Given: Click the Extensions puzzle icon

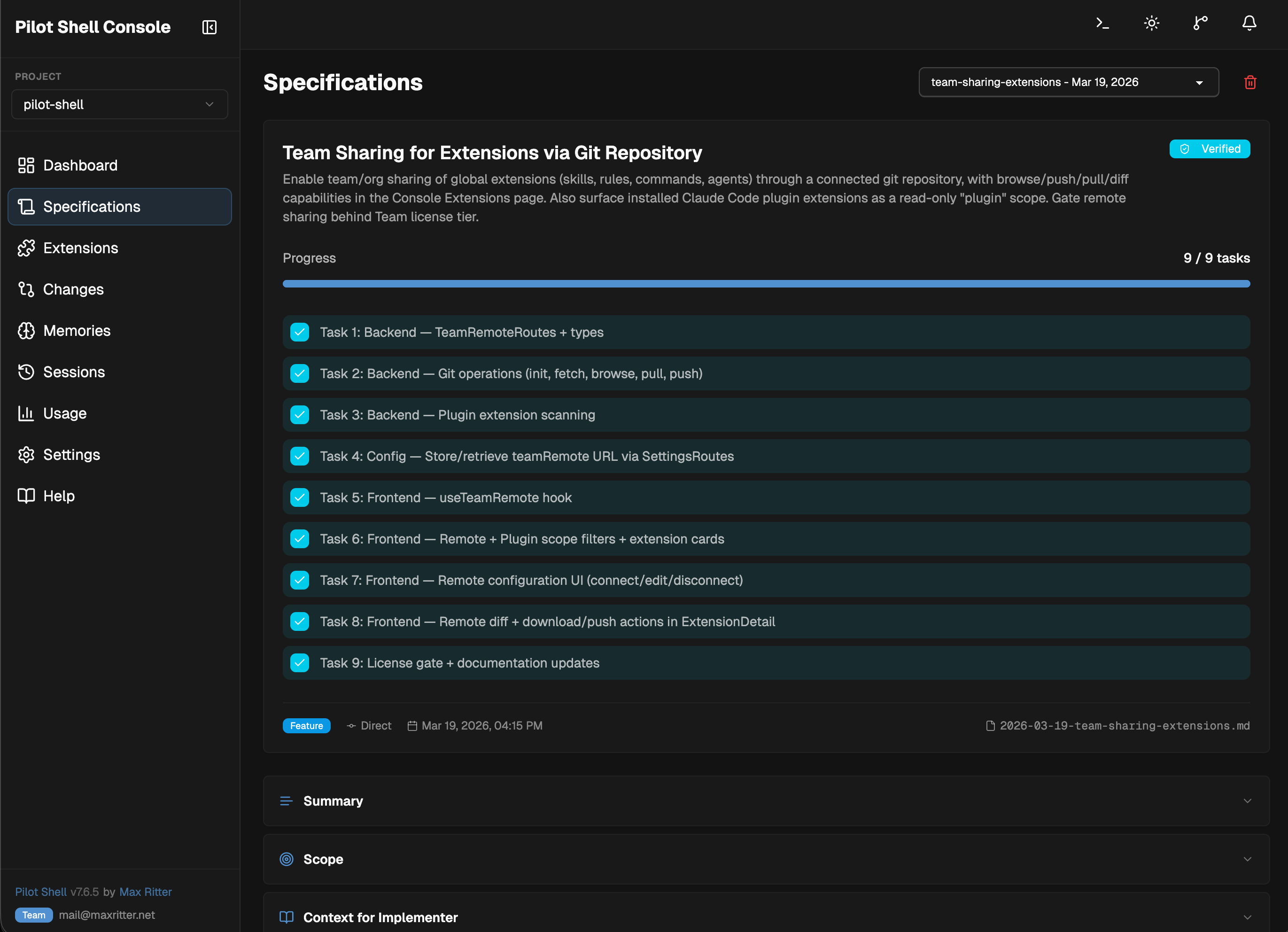Looking at the screenshot, I should 26,248.
